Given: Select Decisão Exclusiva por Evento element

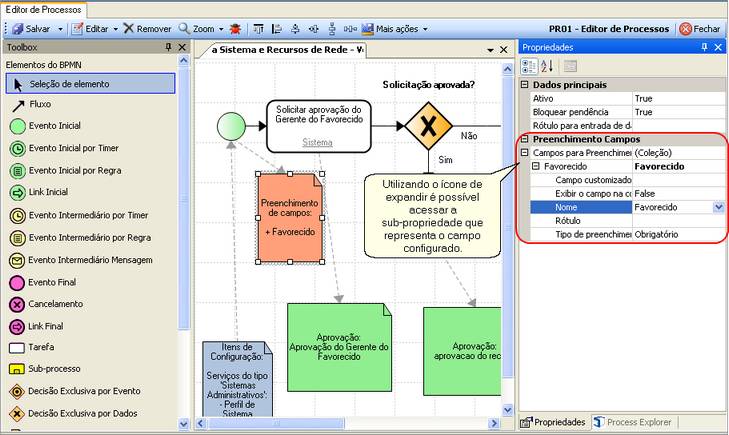Looking at the screenshot, I should tap(75, 391).
